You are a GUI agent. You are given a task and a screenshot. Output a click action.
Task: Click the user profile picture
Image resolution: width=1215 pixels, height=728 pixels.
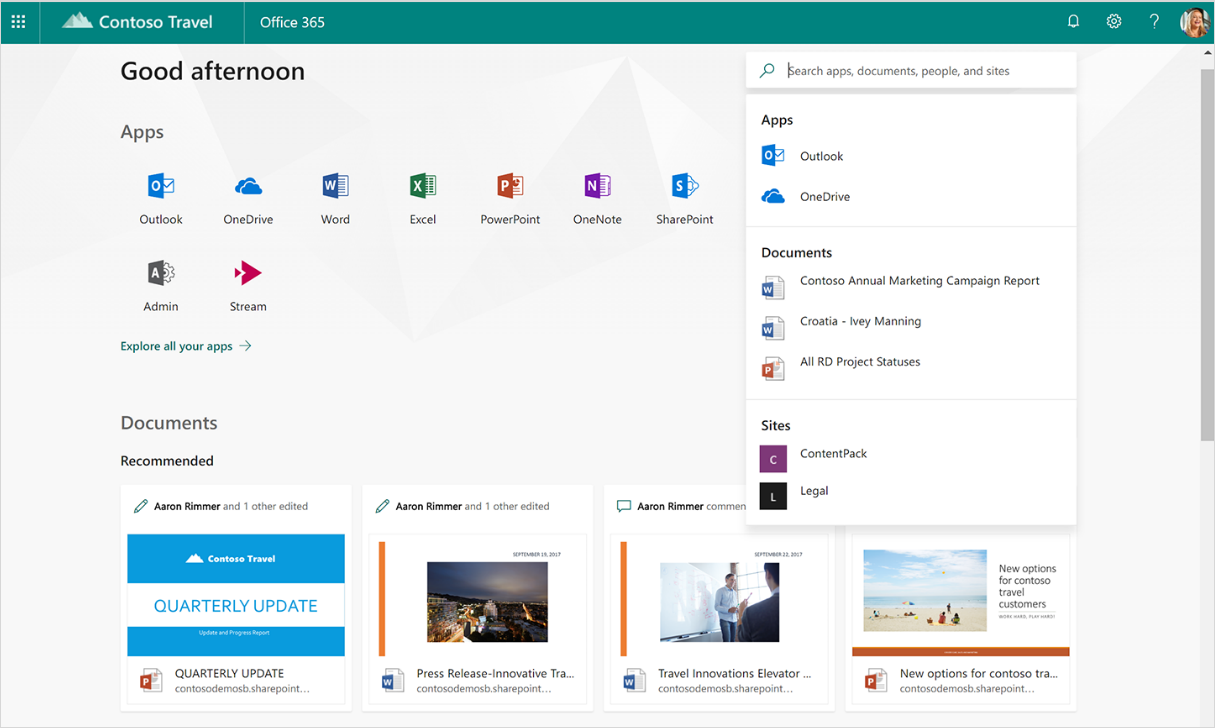[1193, 21]
